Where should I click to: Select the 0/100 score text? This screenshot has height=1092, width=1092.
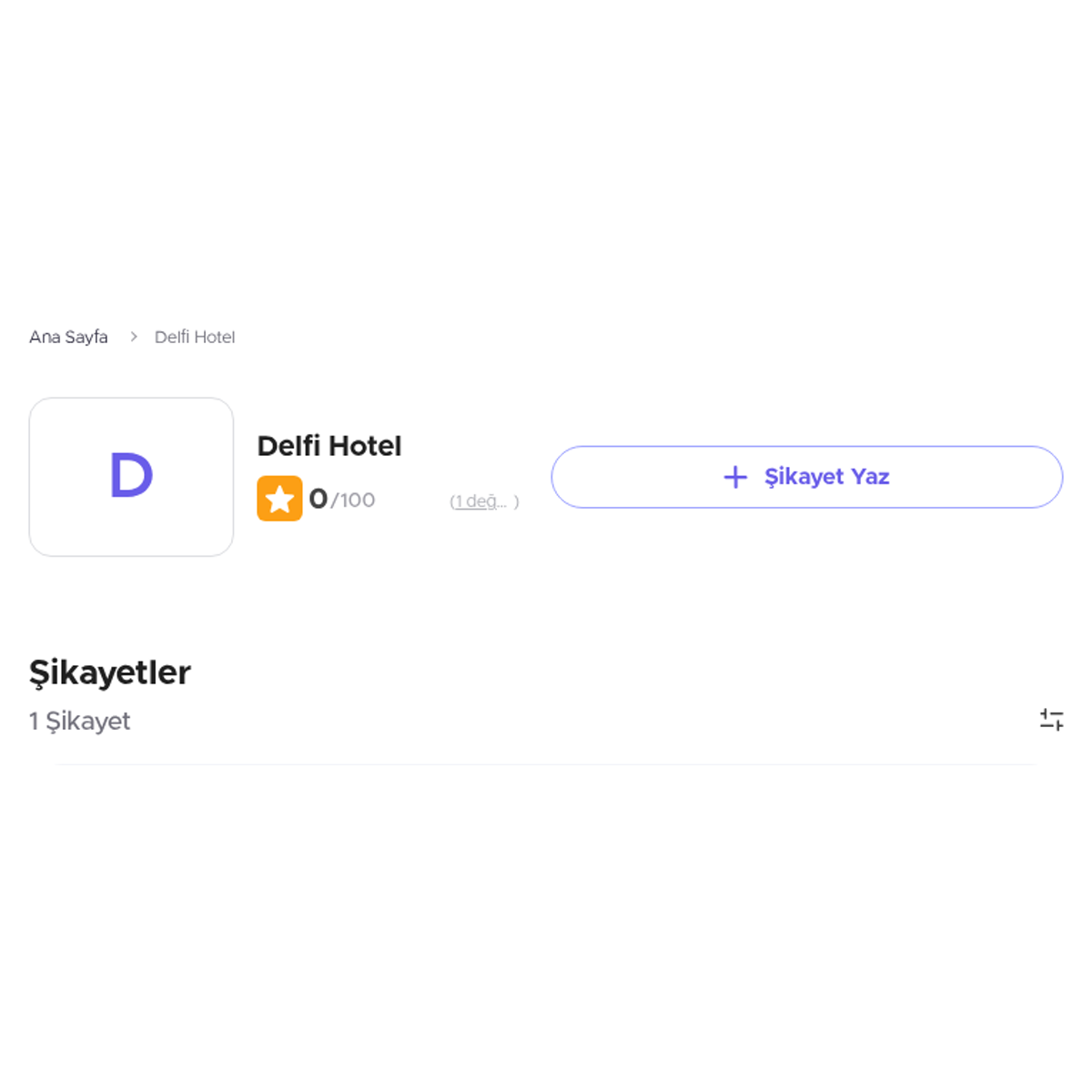[342, 499]
